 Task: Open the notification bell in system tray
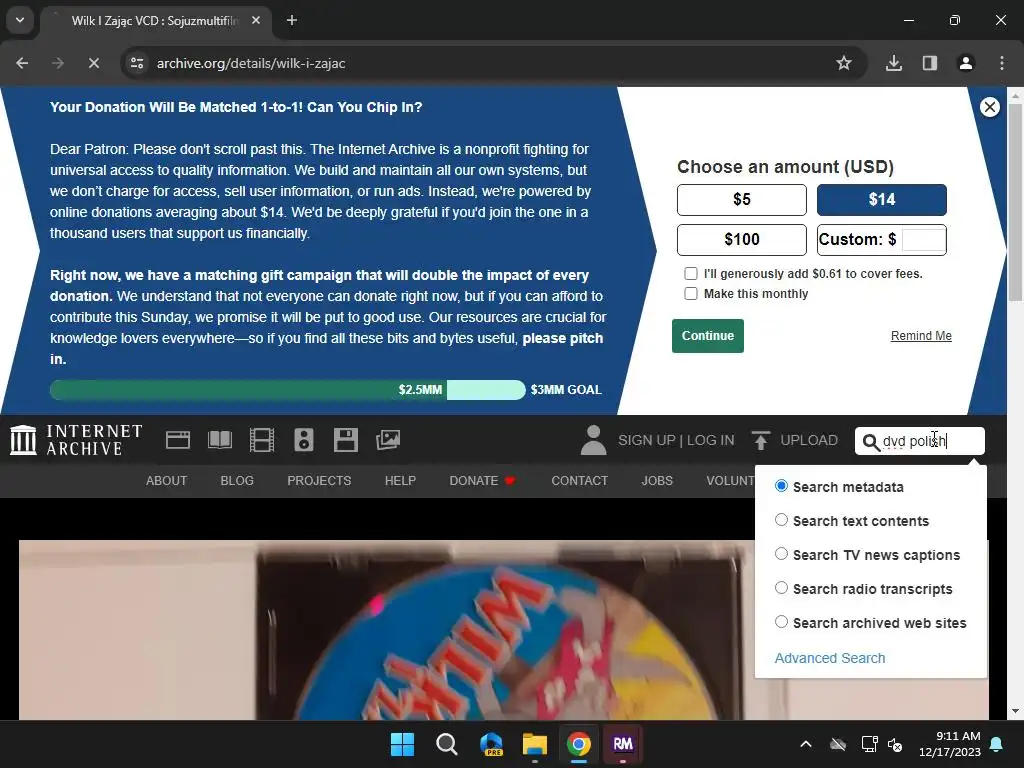pyautogui.click(x=997, y=744)
